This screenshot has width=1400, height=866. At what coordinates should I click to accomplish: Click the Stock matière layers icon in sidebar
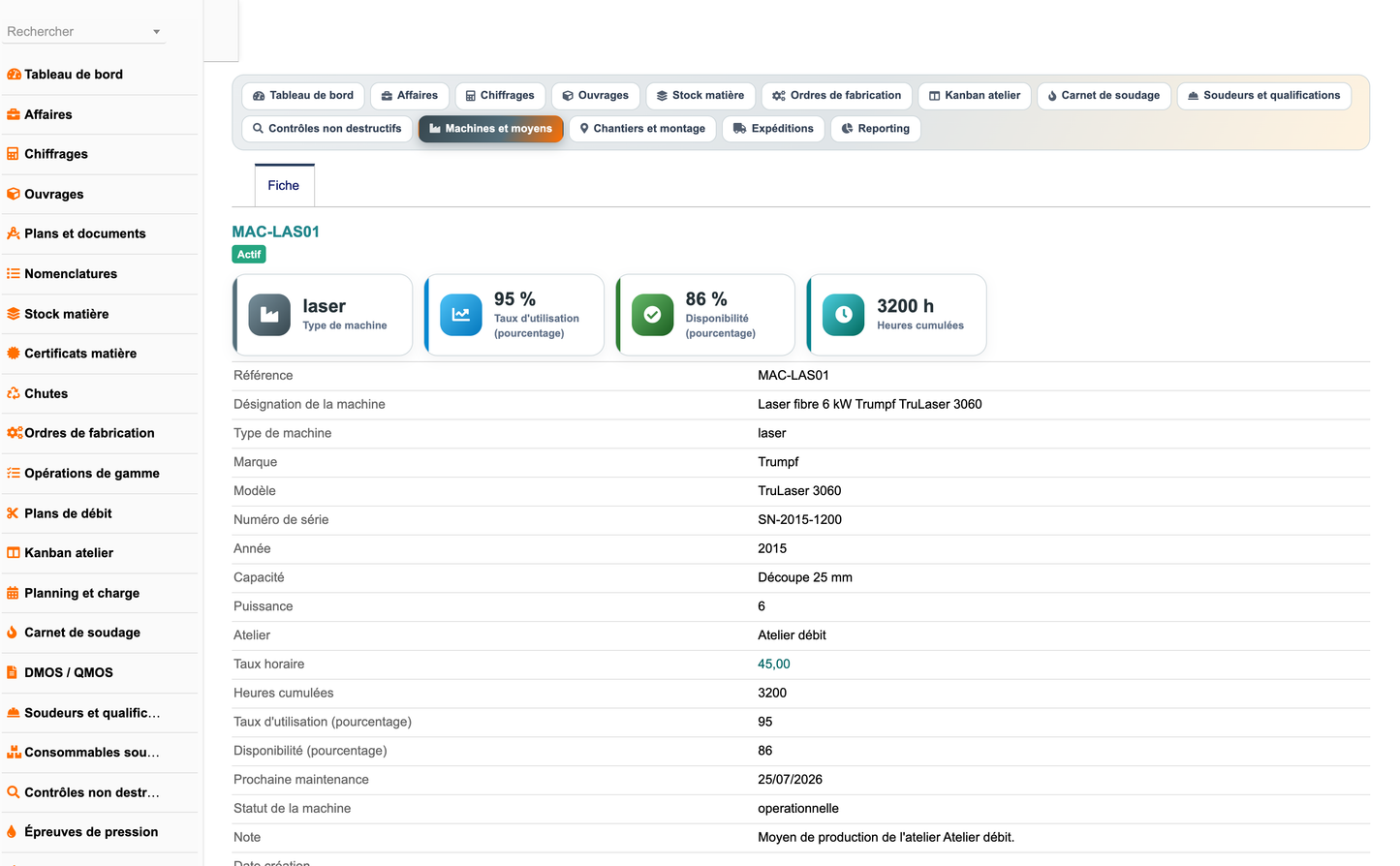(x=14, y=314)
